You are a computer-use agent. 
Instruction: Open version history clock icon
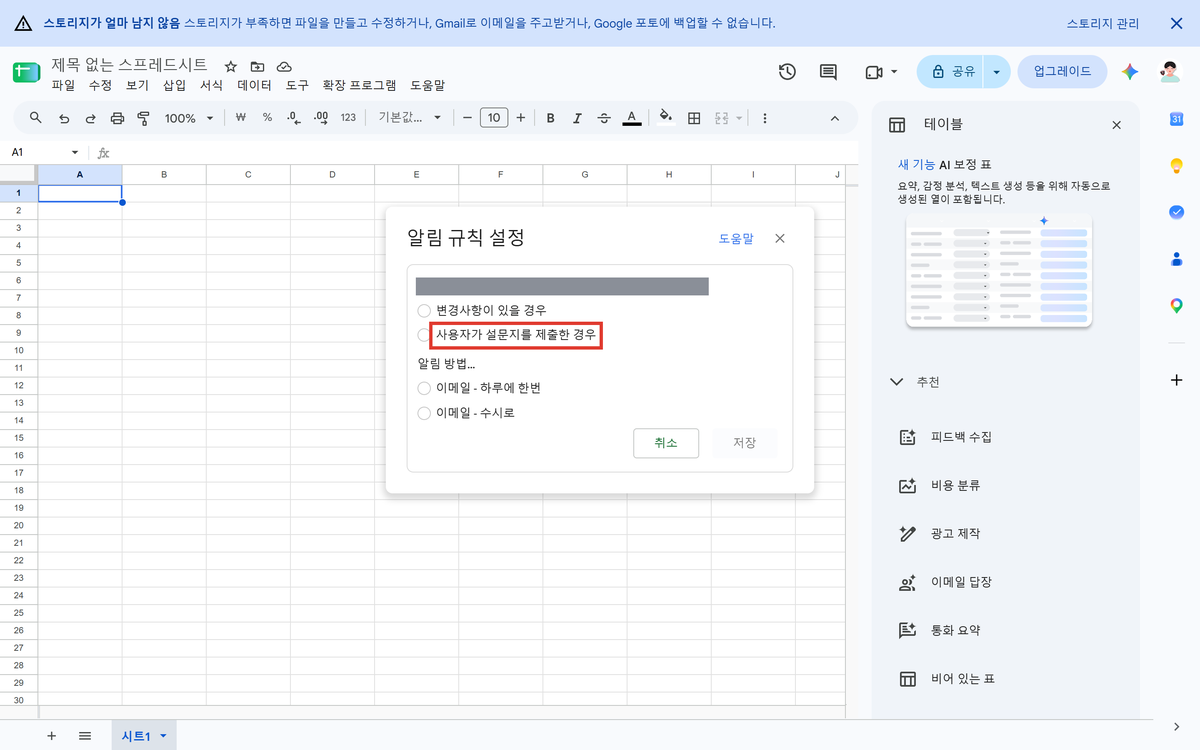coord(787,72)
